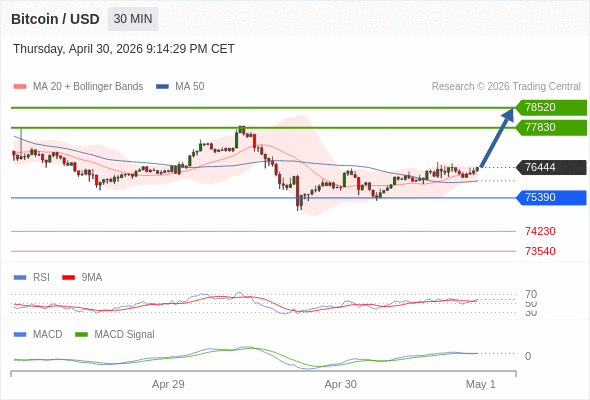Click the blue MACD legend swatch

(x=20, y=335)
